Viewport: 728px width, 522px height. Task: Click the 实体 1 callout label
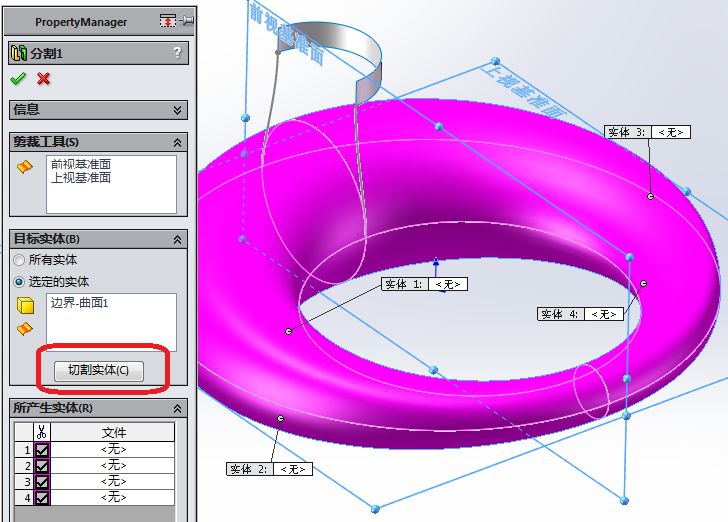[x=404, y=284]
